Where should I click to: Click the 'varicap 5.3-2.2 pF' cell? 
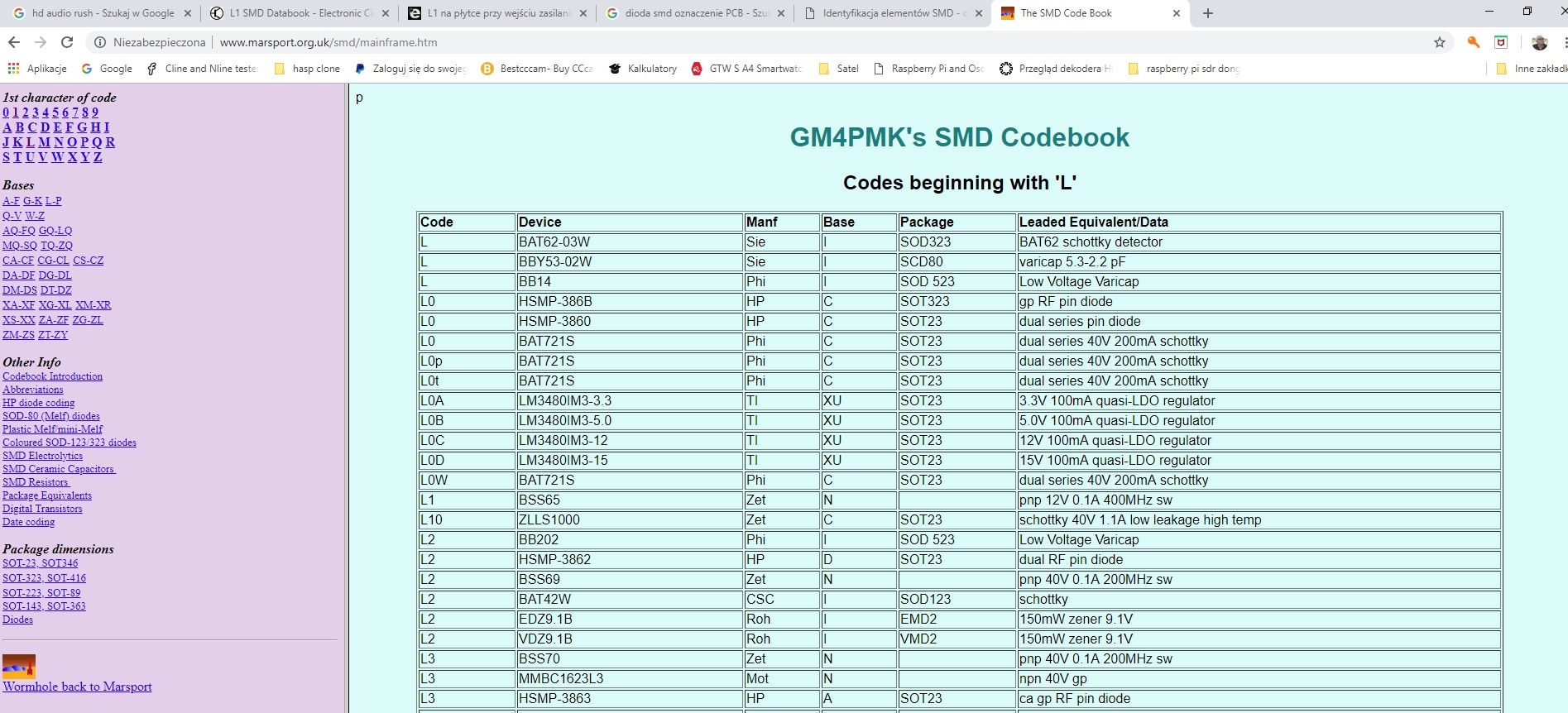click(x=1259, y=262)
